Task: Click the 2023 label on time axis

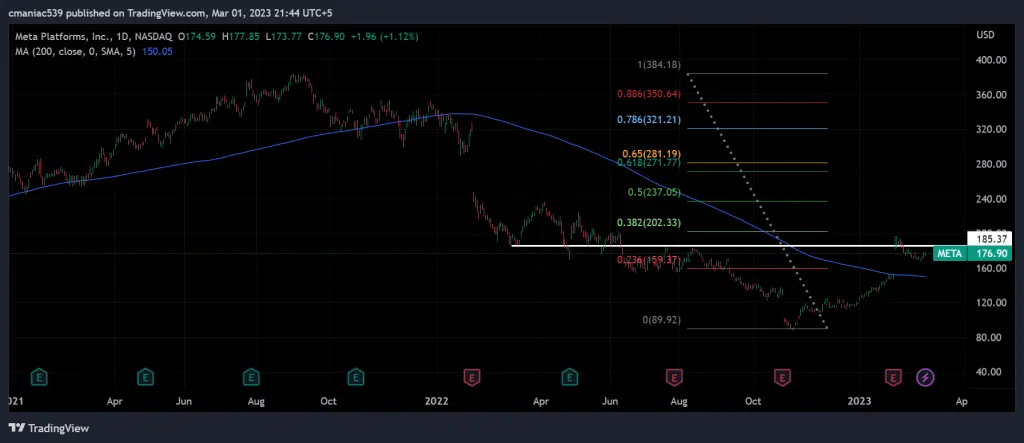Action: (859, 401)
